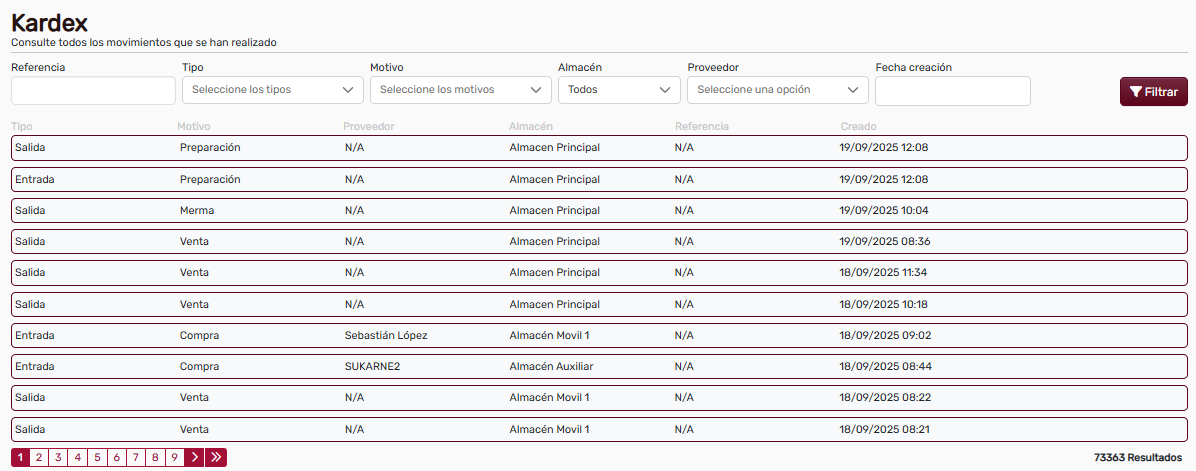Screen dimensions: 1196x471
Task: Click the Tipo column header
Action: click(22, 127)
